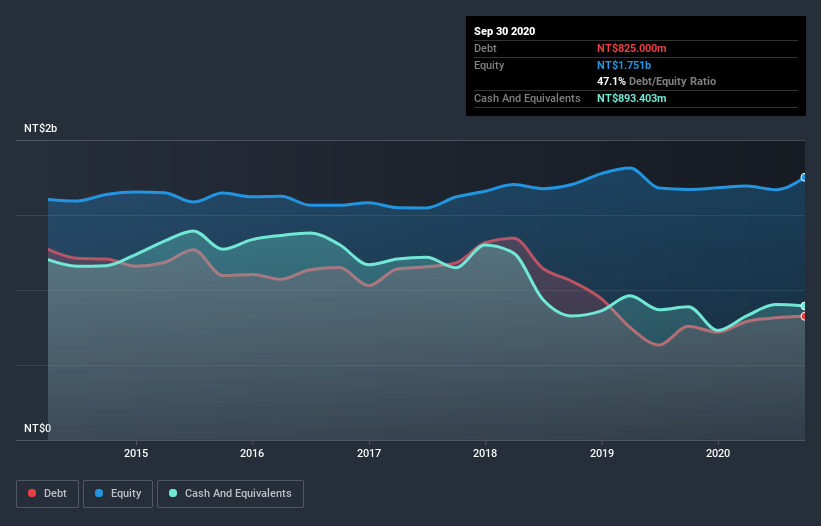821x526 pixels.
Task: Click the Equity label in tooltip
Action: tap(489, 65)
